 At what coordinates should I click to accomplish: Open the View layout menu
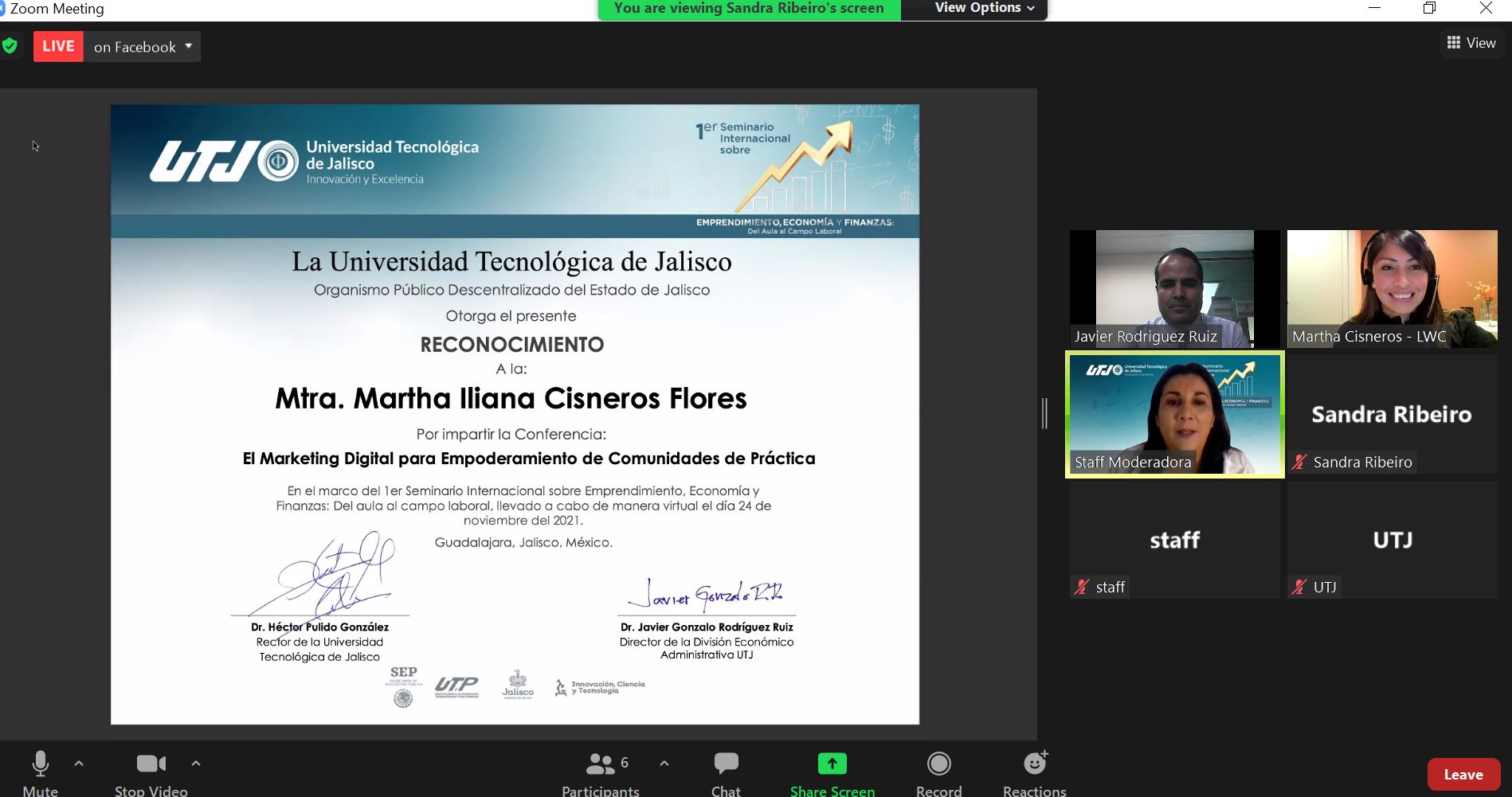coord(1471,43)
